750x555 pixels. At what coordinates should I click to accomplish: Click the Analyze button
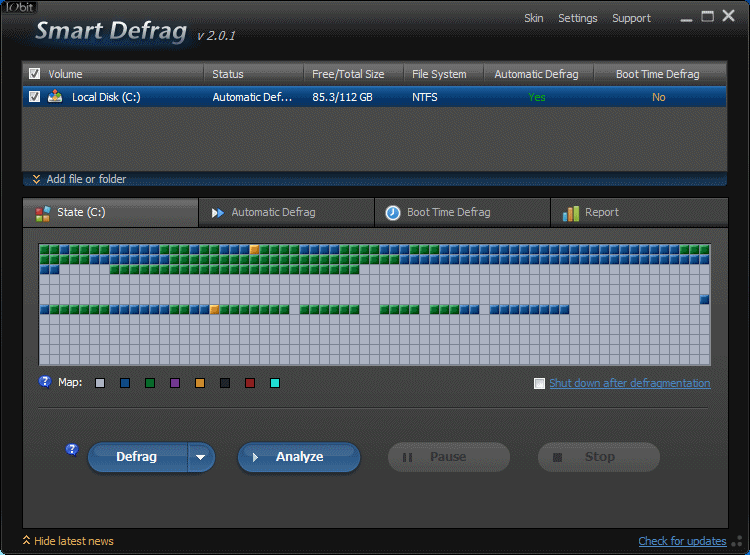point(299,457)
